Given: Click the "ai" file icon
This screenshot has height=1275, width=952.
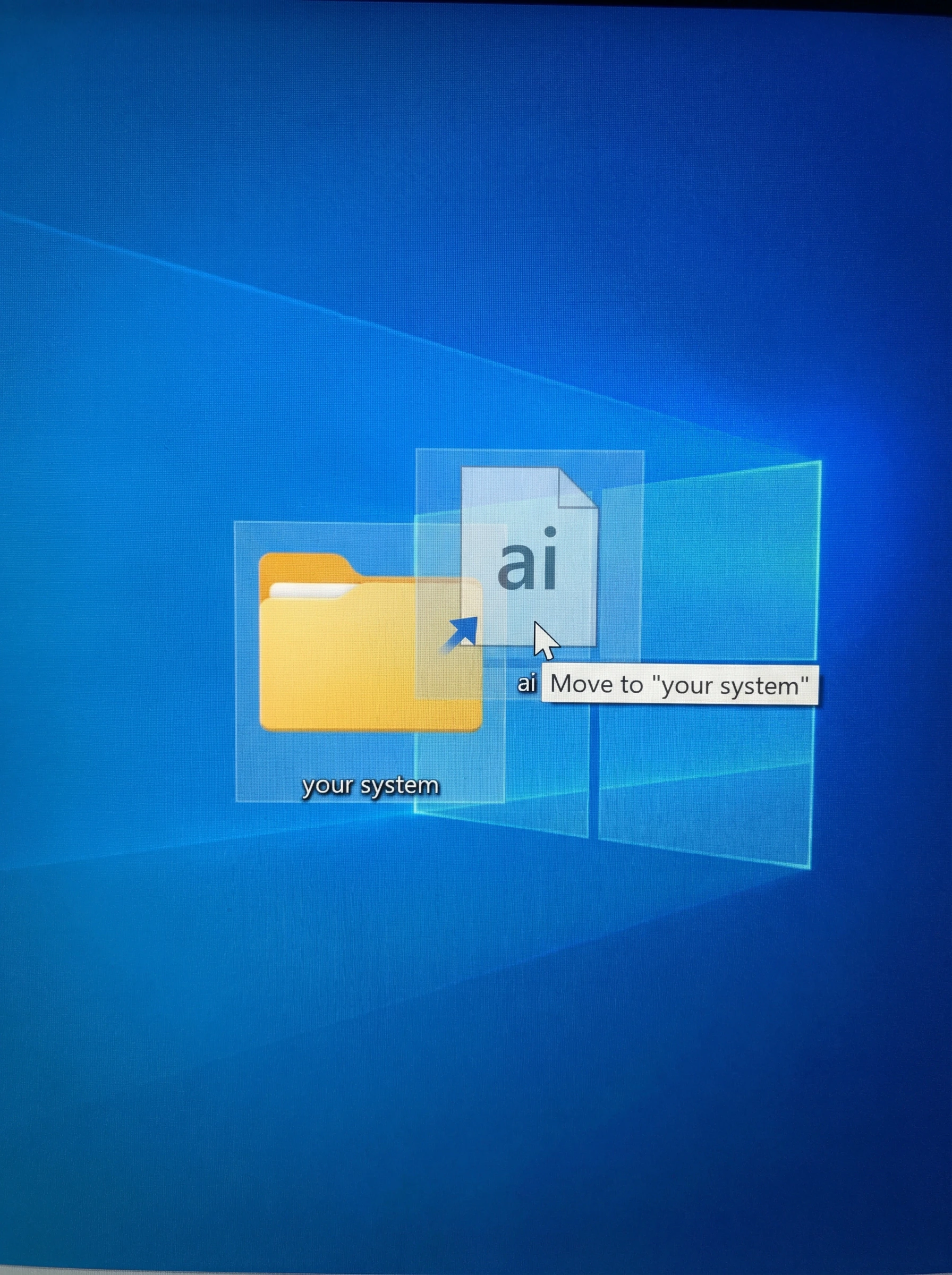Looking at the screenshot, I should click(x=529, y=557).
